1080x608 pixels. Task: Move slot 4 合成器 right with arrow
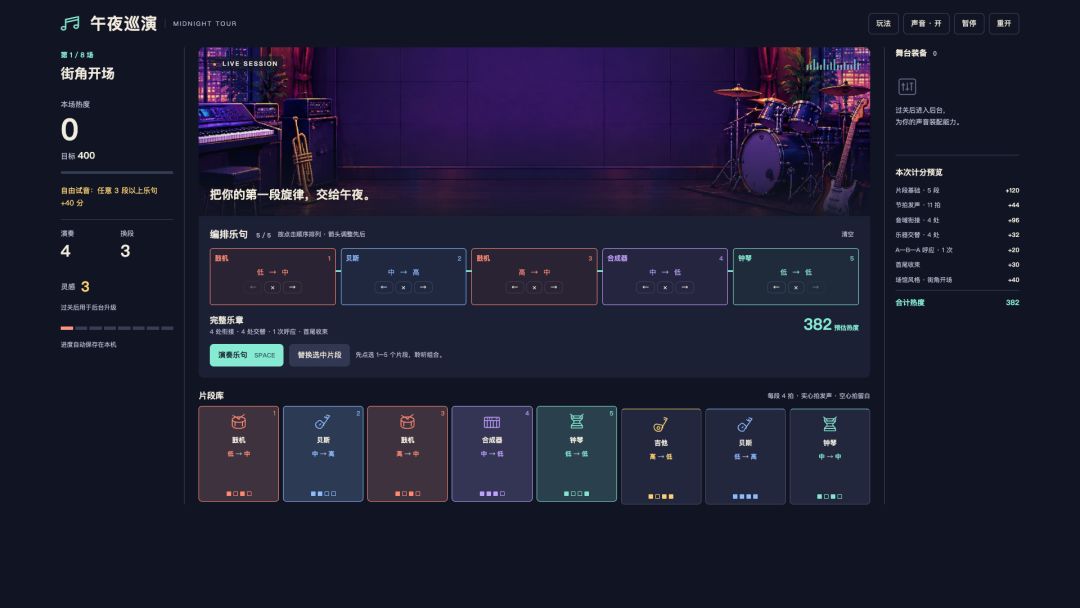(685, 287)
